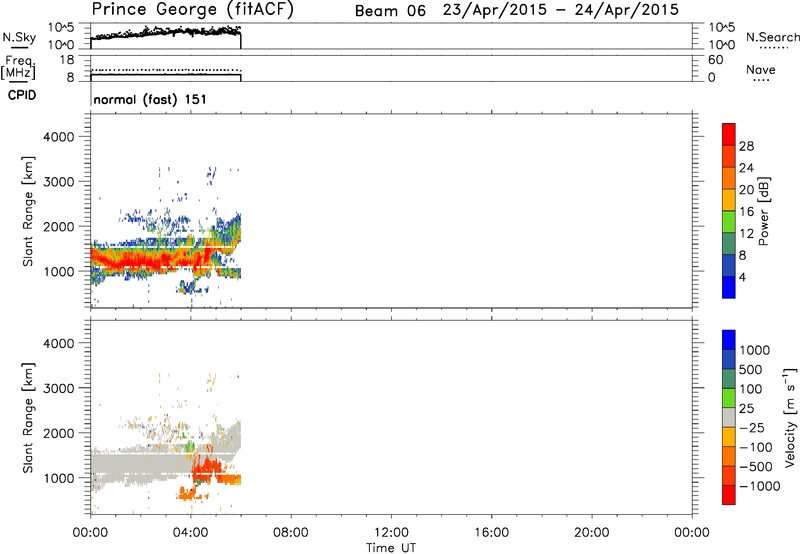
Task: Click the '28' value on the Power colorbar
Action: point(746,146)
